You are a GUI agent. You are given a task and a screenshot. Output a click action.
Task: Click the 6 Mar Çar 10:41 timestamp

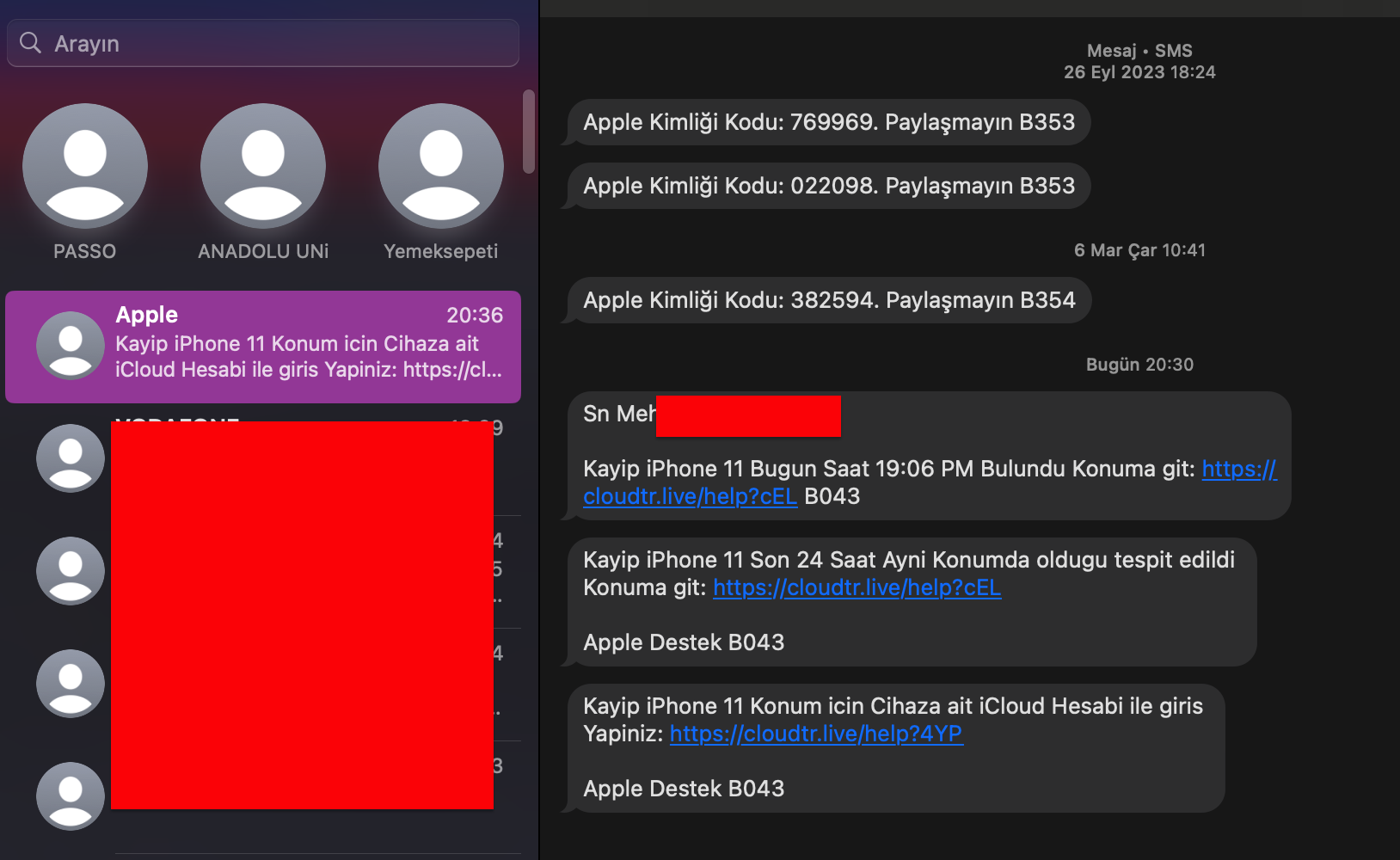(1139, 250)
